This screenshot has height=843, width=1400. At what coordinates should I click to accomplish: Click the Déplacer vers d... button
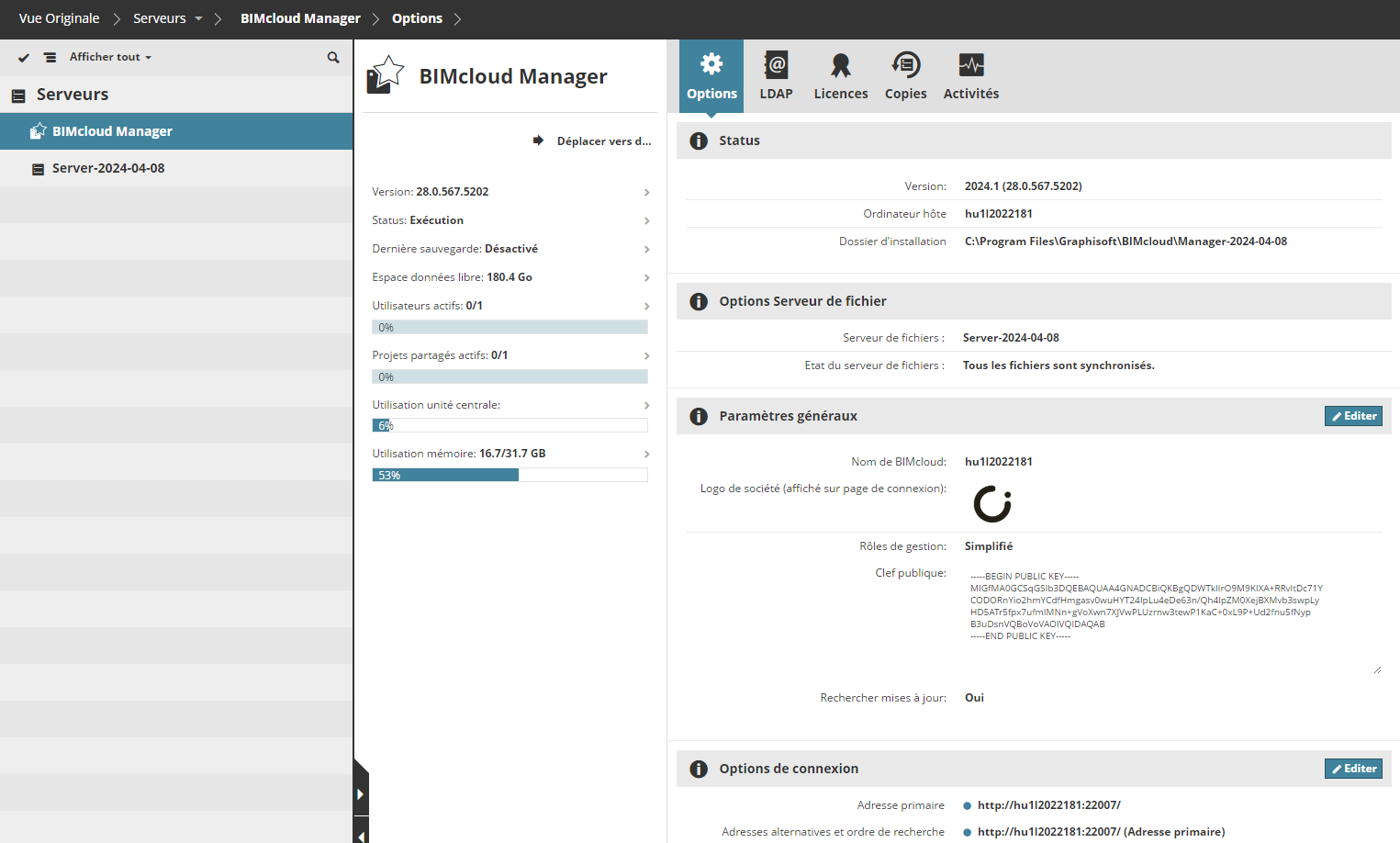[592, 140]
